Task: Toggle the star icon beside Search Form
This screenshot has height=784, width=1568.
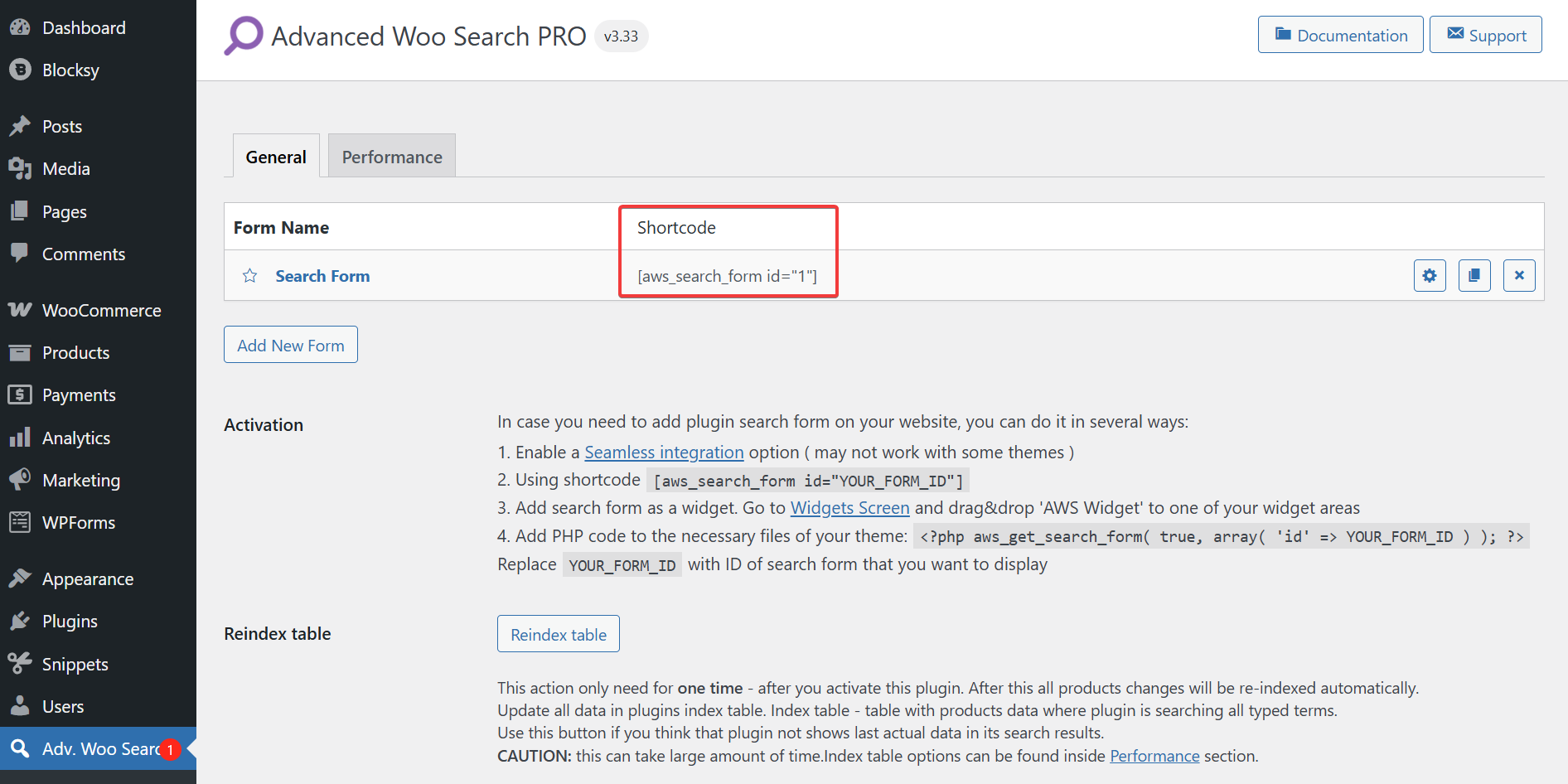Action: [249, 276]
